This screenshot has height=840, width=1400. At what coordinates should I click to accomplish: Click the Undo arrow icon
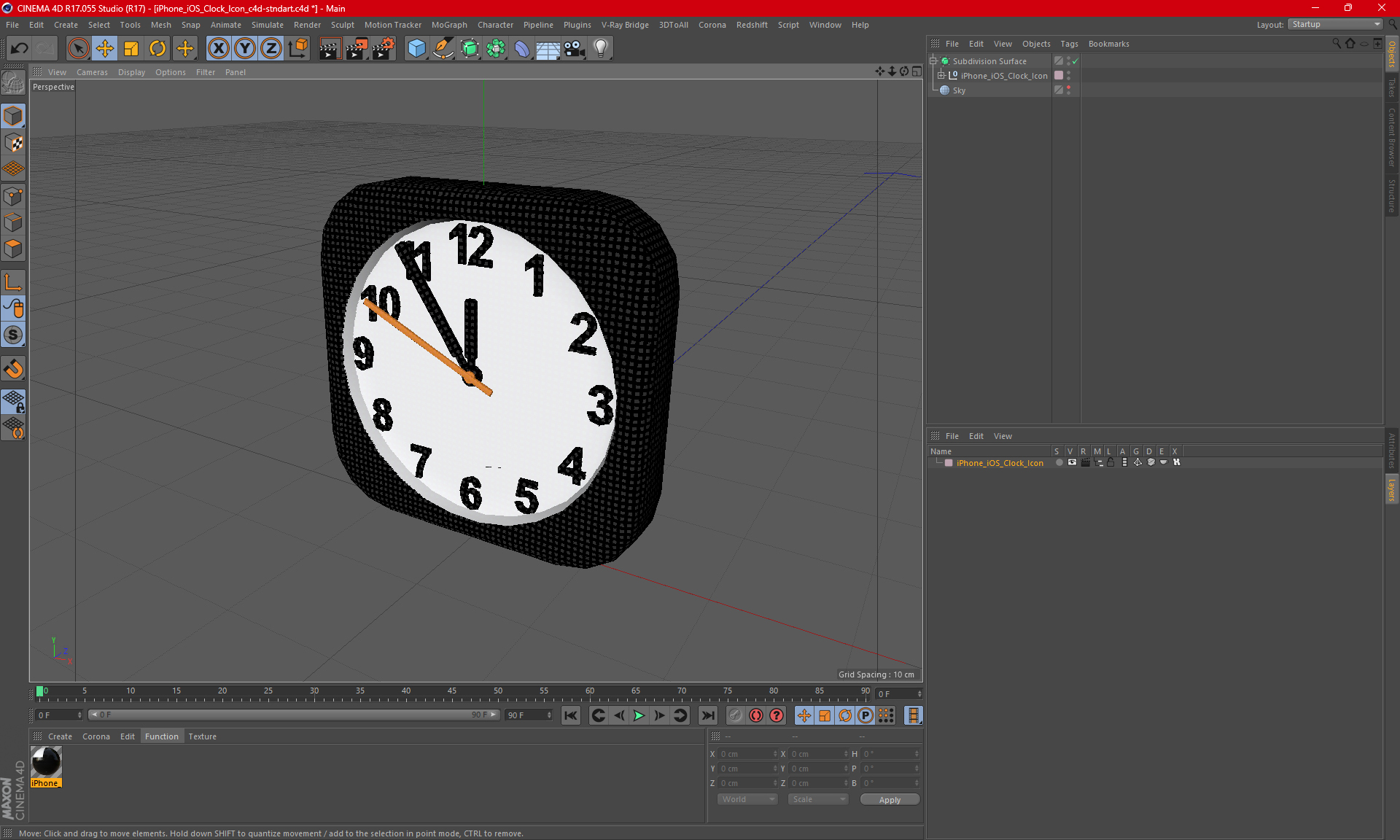(x=20, y=49)
